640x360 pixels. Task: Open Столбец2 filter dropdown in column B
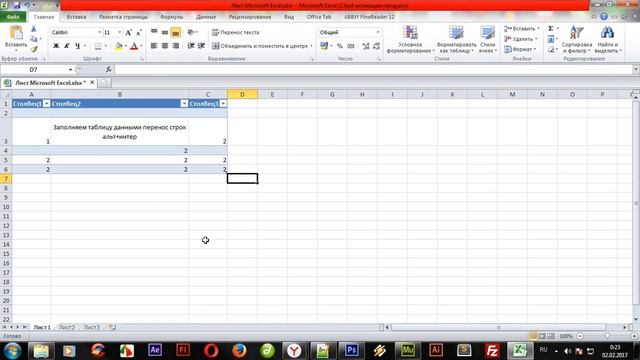pyautogui.click(x=184, y=104)
